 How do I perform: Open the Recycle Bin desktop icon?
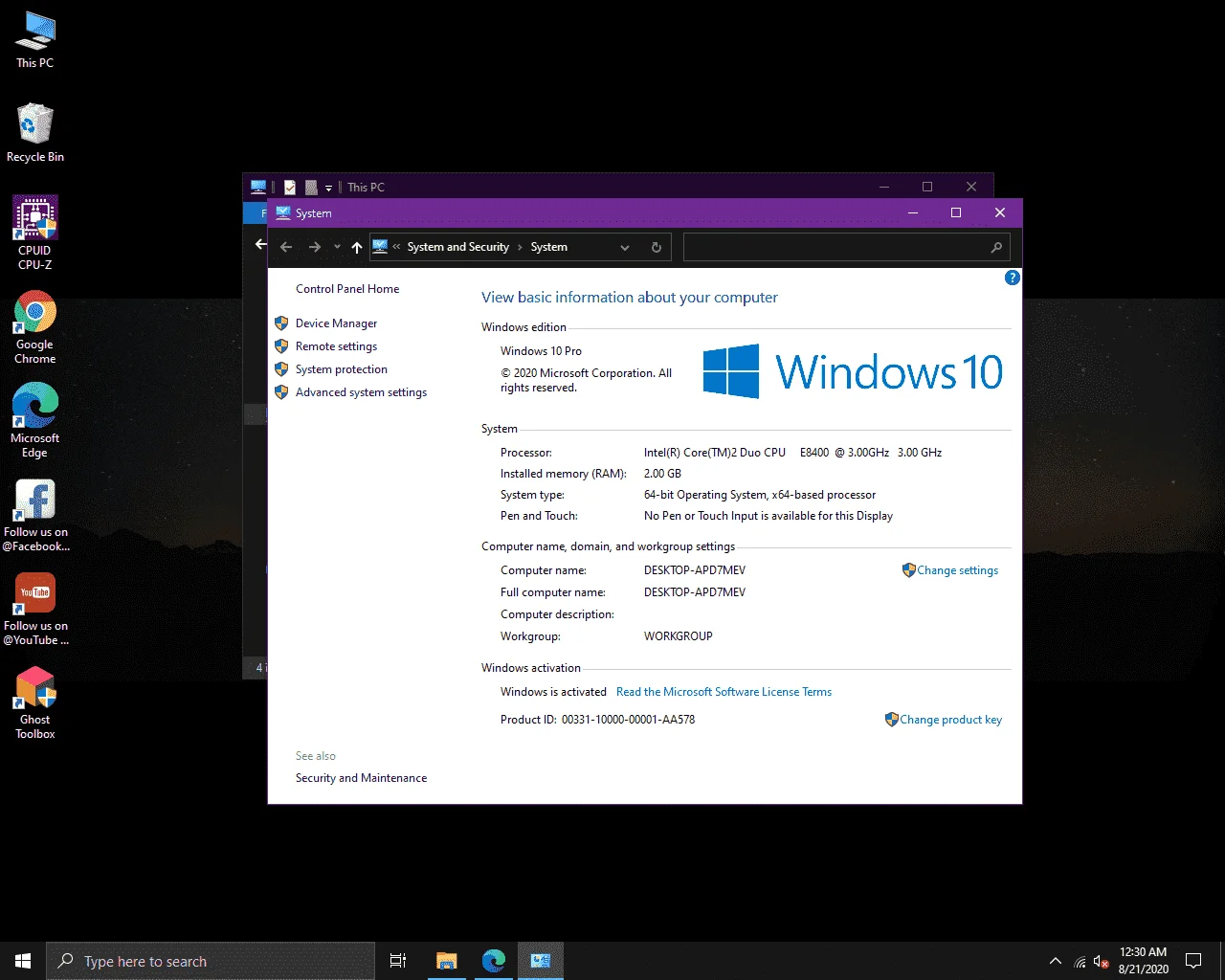click(35, 133)
